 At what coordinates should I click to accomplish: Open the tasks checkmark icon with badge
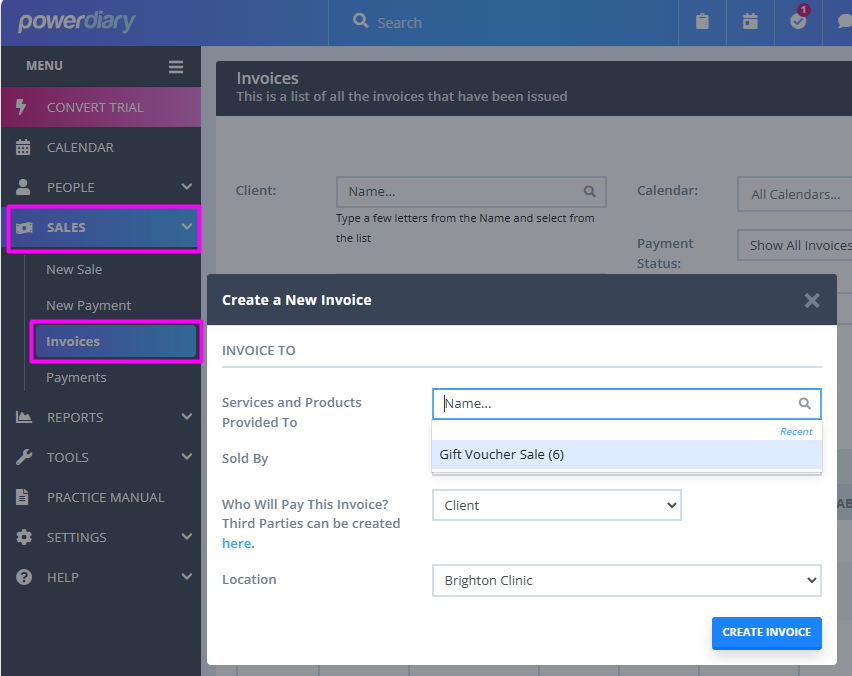798,22
